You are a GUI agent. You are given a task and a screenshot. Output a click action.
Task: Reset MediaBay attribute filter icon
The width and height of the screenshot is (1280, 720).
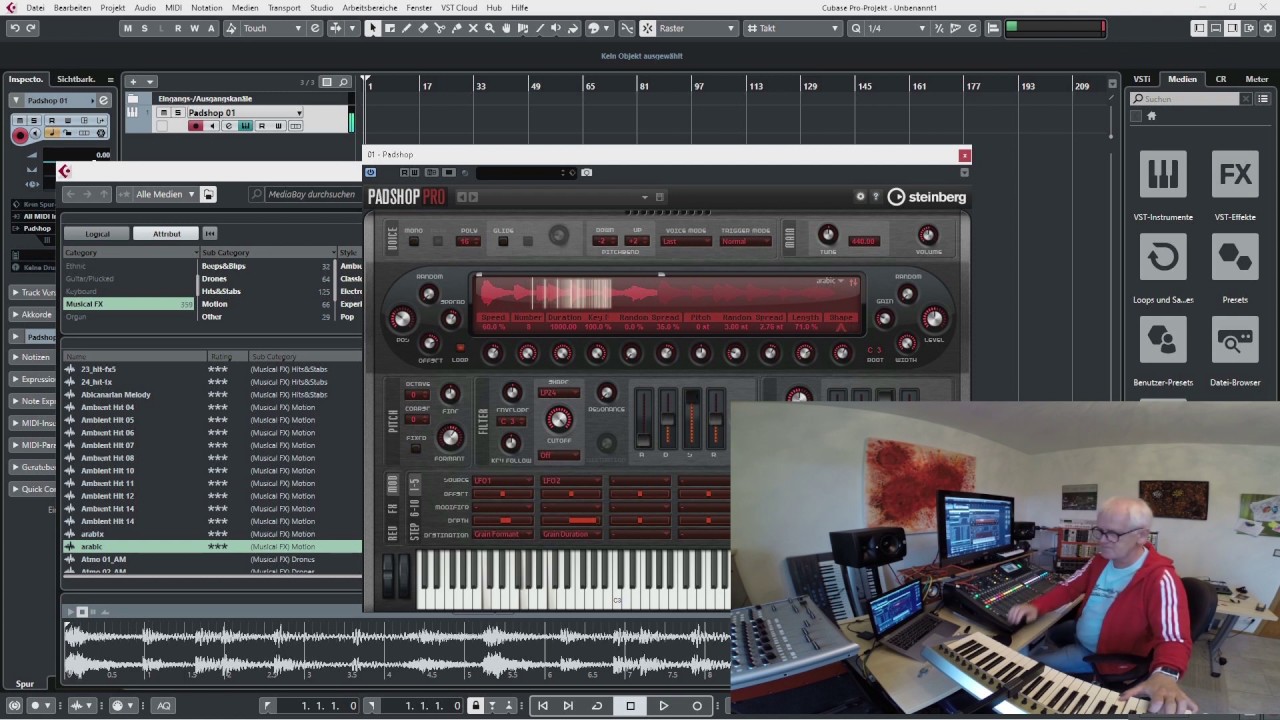tap(210, 233)
